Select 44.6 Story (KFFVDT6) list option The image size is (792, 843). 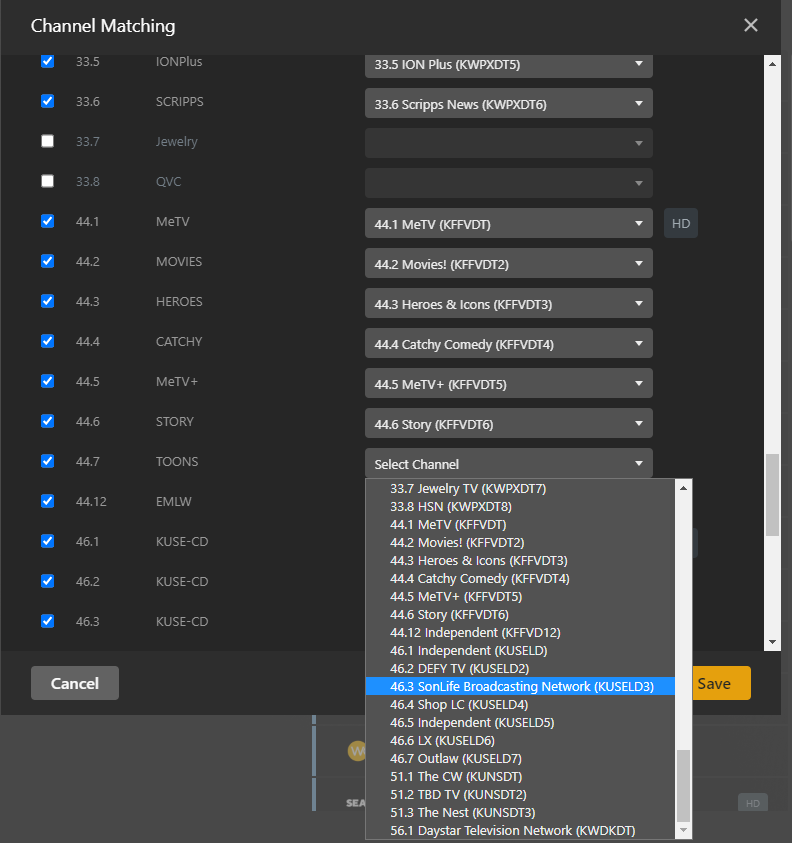[x=520, y=615]
